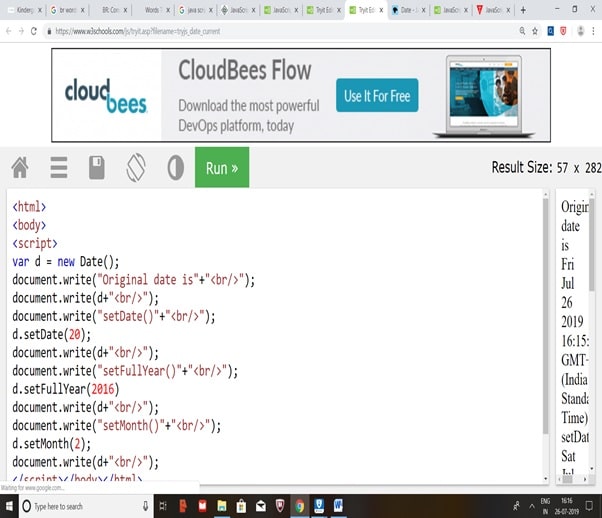Viewport: 602px width, 518px height.
Task: Click the blue extension icon in the toolbar
Action: (551, 31)
